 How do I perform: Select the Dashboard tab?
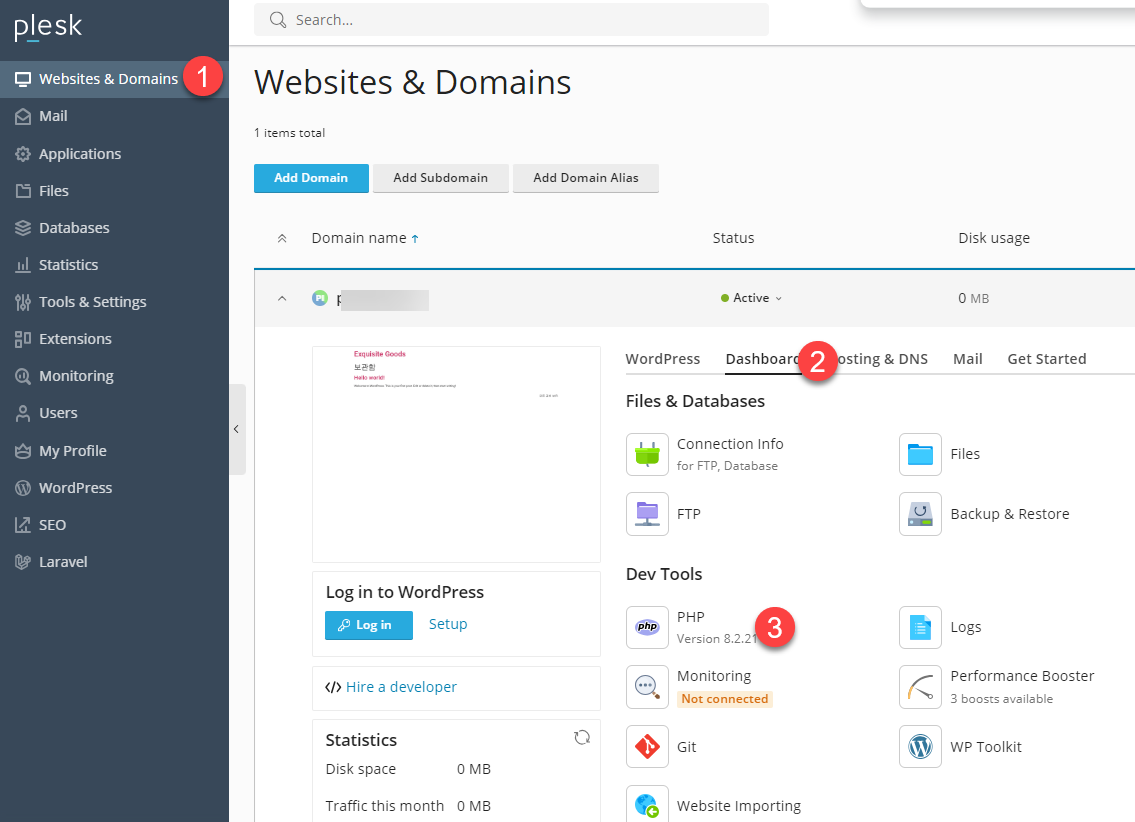(761, 359)
